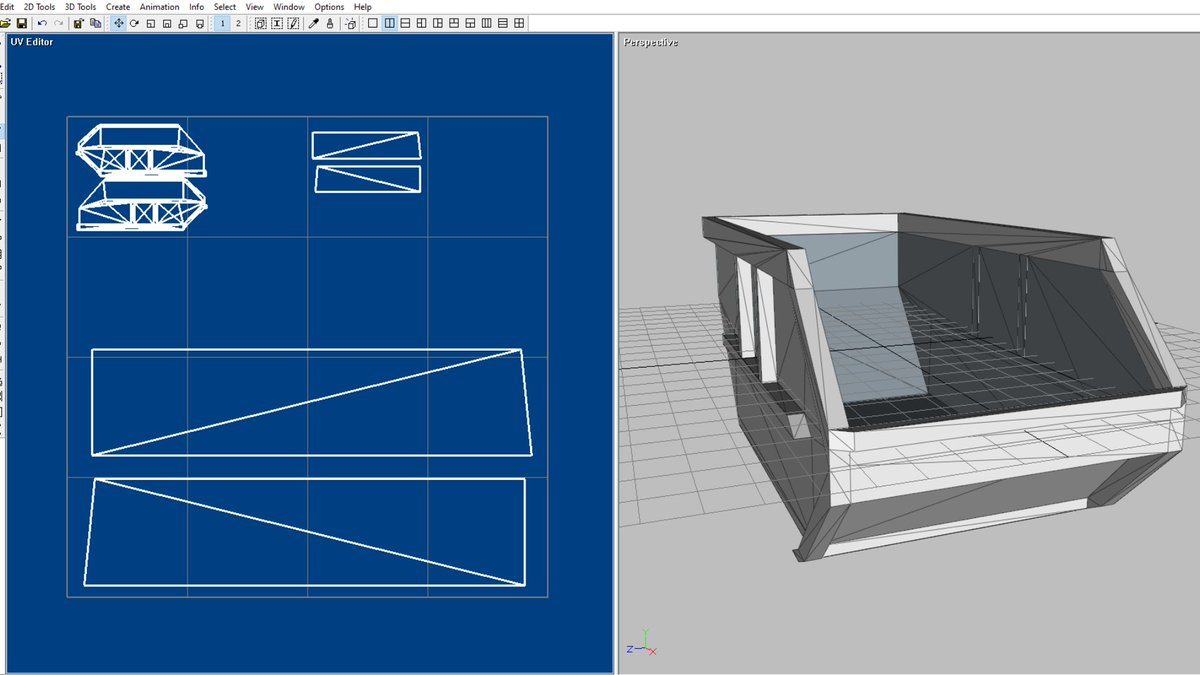Enable the dashed rectangle selection mode icon
Viewport: 1200px width, 675px height.
260,23
